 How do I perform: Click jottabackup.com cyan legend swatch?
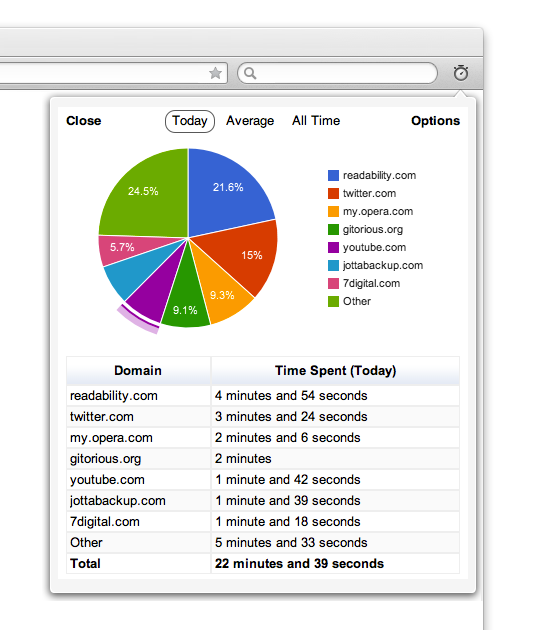click(333, 265)
